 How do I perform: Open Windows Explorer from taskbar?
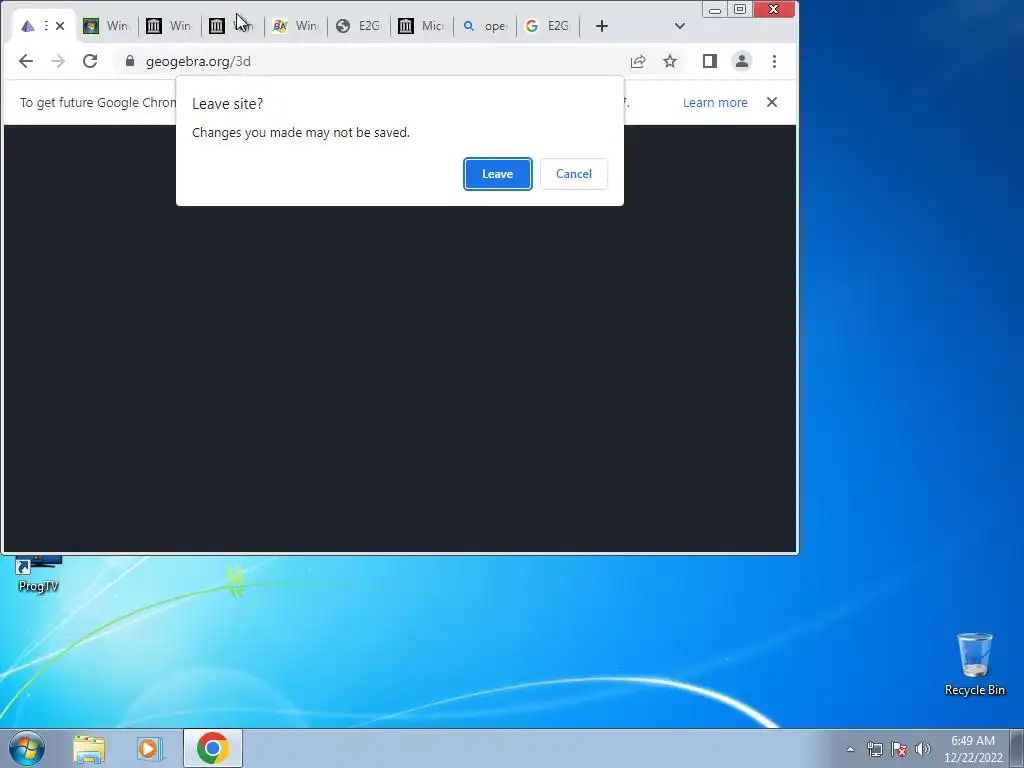(x=89, y=748)
